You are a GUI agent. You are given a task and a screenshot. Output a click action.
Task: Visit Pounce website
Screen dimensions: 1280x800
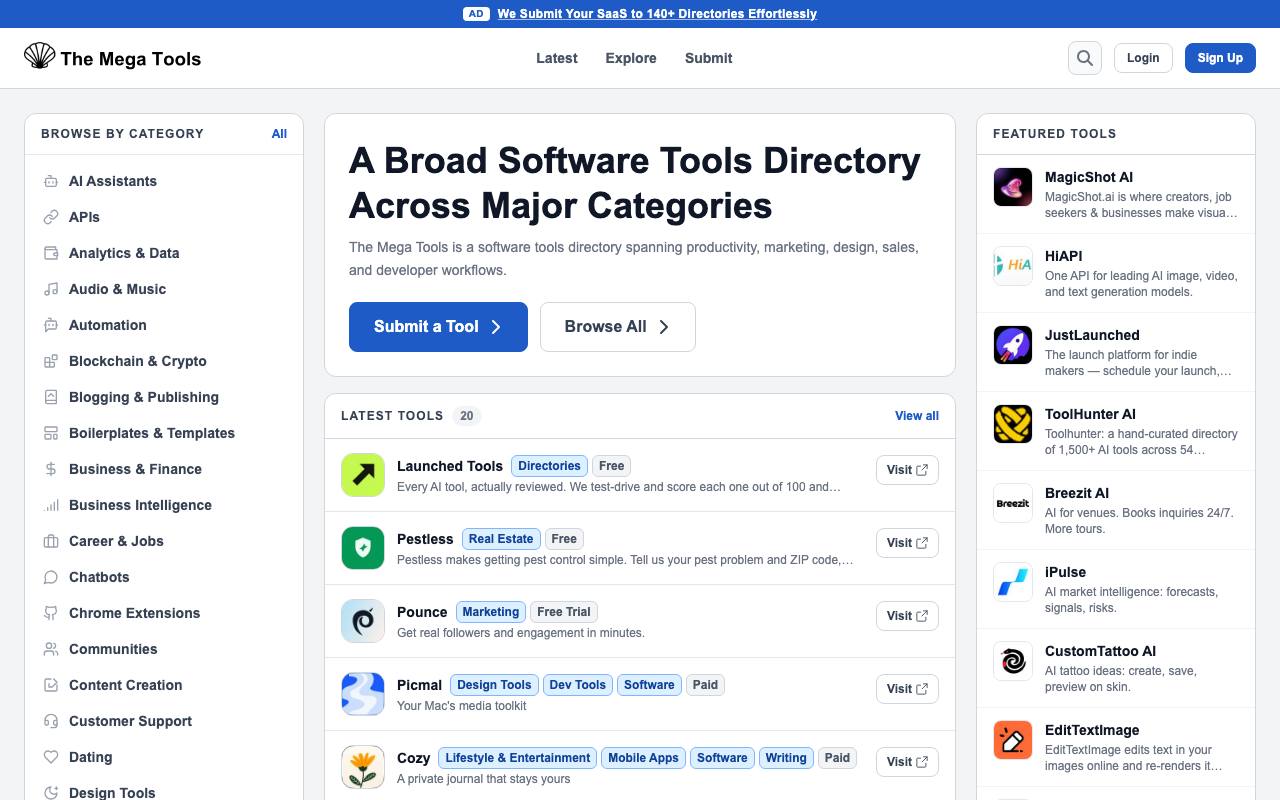pos(907,616)
